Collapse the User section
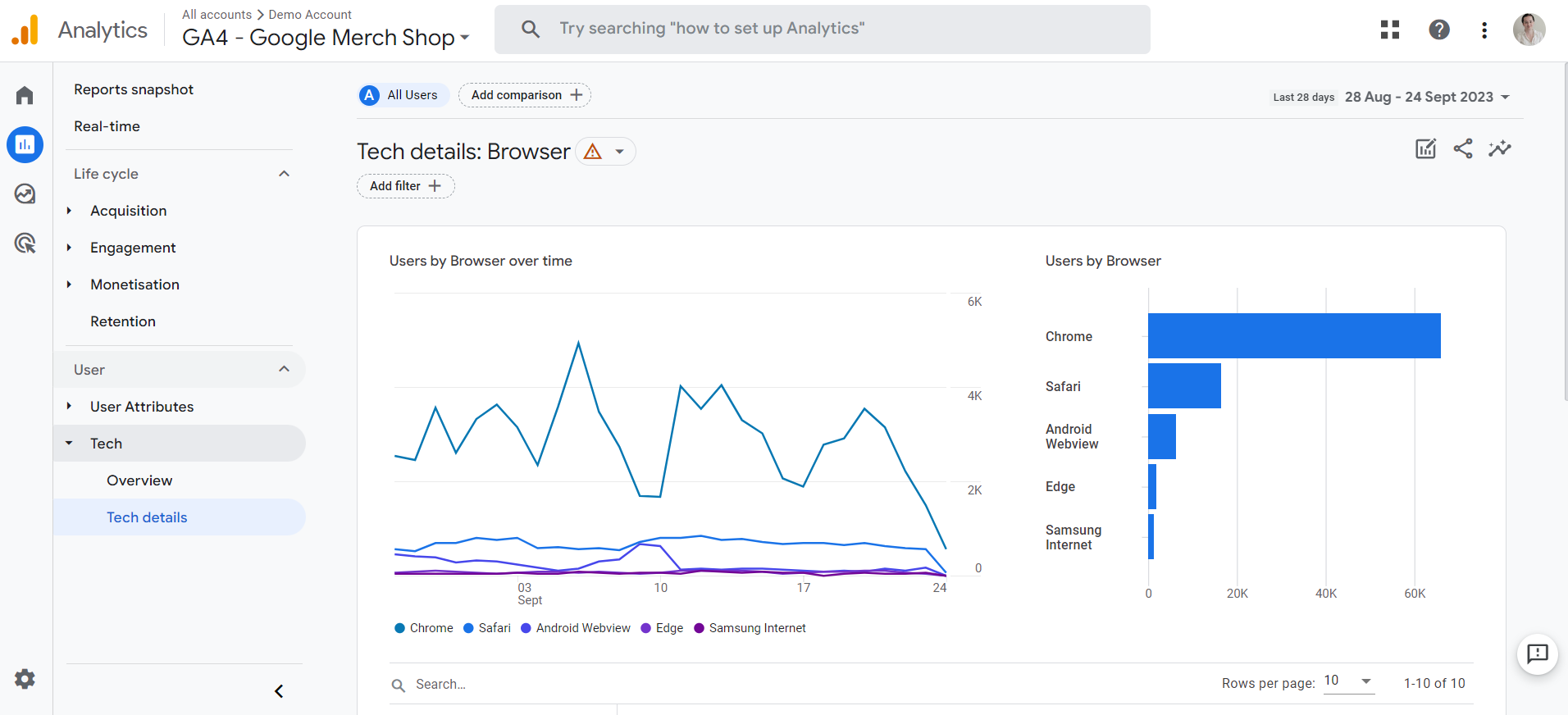Viewport: 1568px width, 715px height. (x=284, y=369)
